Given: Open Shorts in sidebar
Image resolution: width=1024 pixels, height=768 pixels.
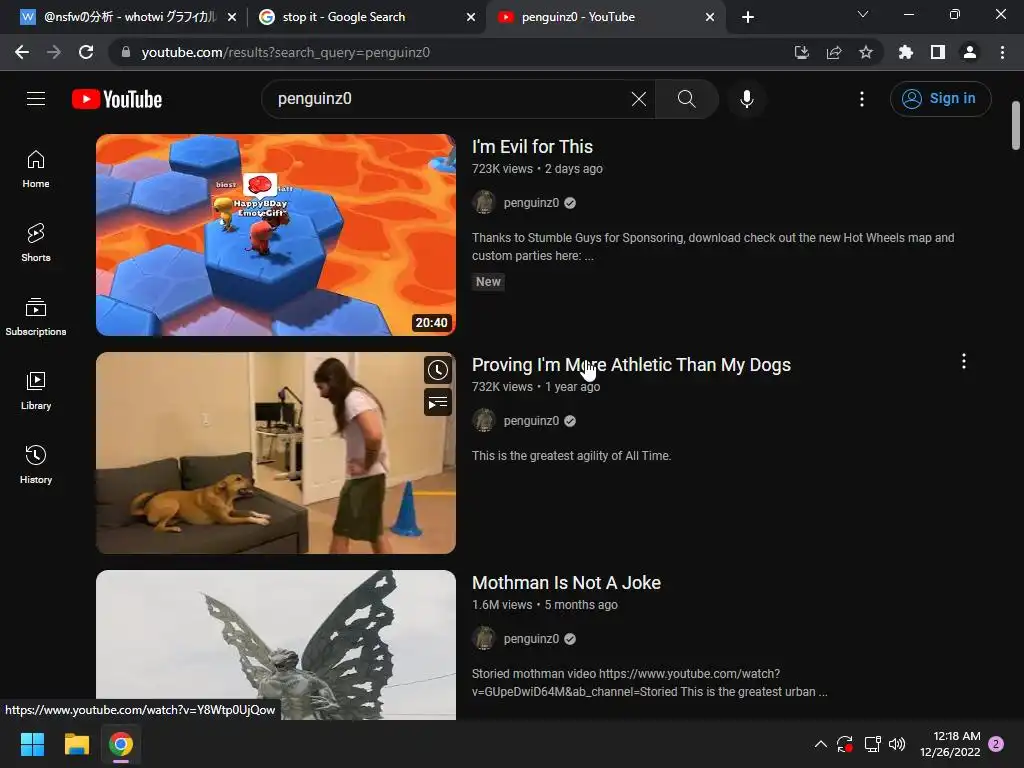Looking at the screenshot, I should pyautogui.click(x=36, y=243).
